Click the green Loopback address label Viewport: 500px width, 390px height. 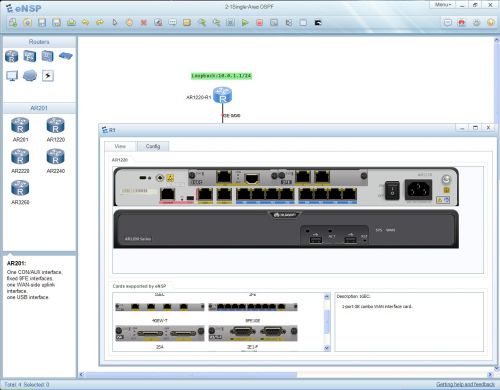tap(221, 76)
